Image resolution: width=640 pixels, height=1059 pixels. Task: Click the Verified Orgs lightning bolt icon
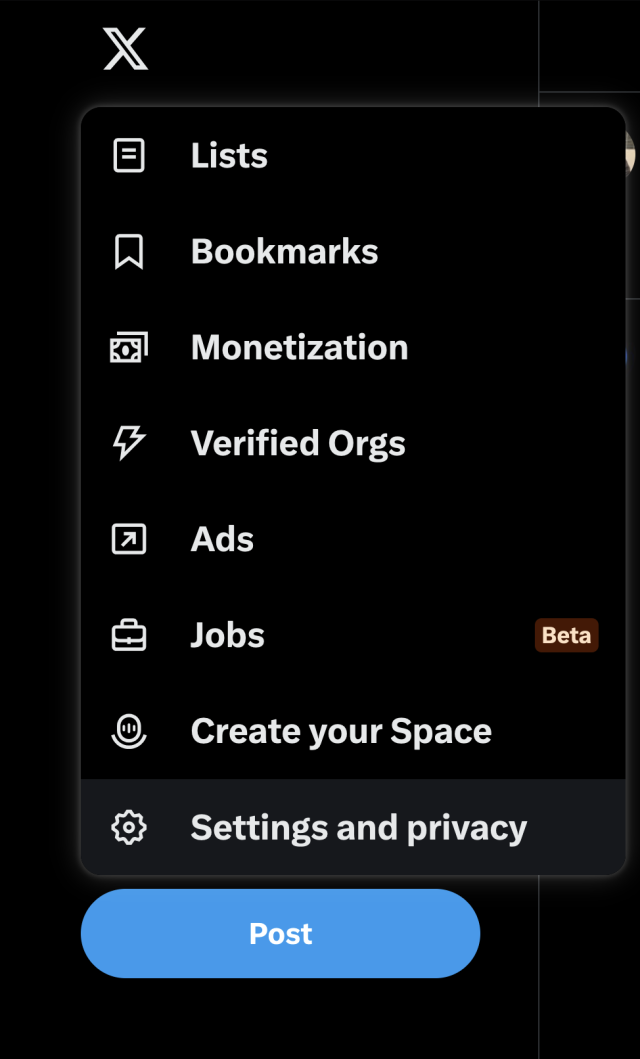tap(128, 443)
